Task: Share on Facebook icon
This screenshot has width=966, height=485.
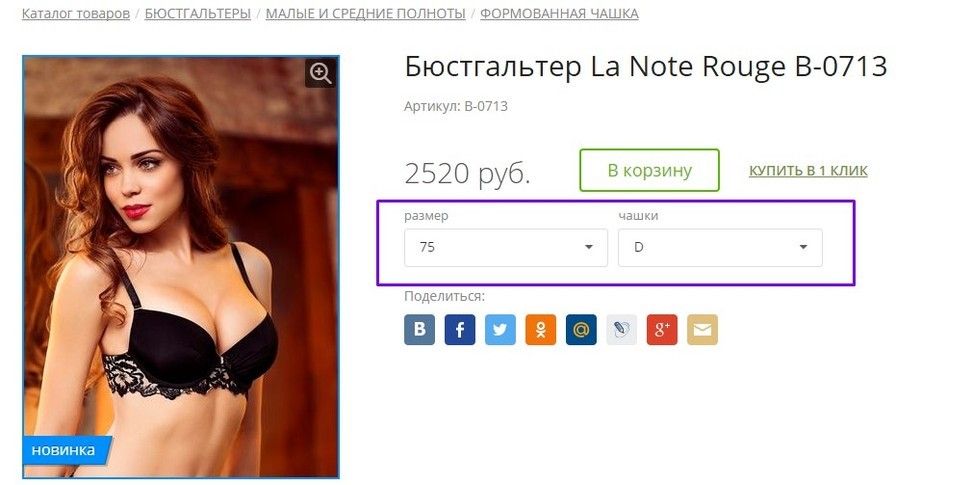Action: coord(460,329)
